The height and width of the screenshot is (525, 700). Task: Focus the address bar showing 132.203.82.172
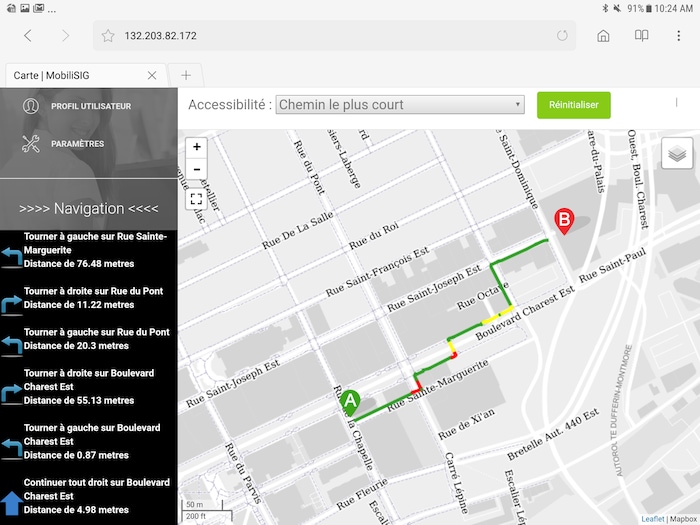click(334, 36)
